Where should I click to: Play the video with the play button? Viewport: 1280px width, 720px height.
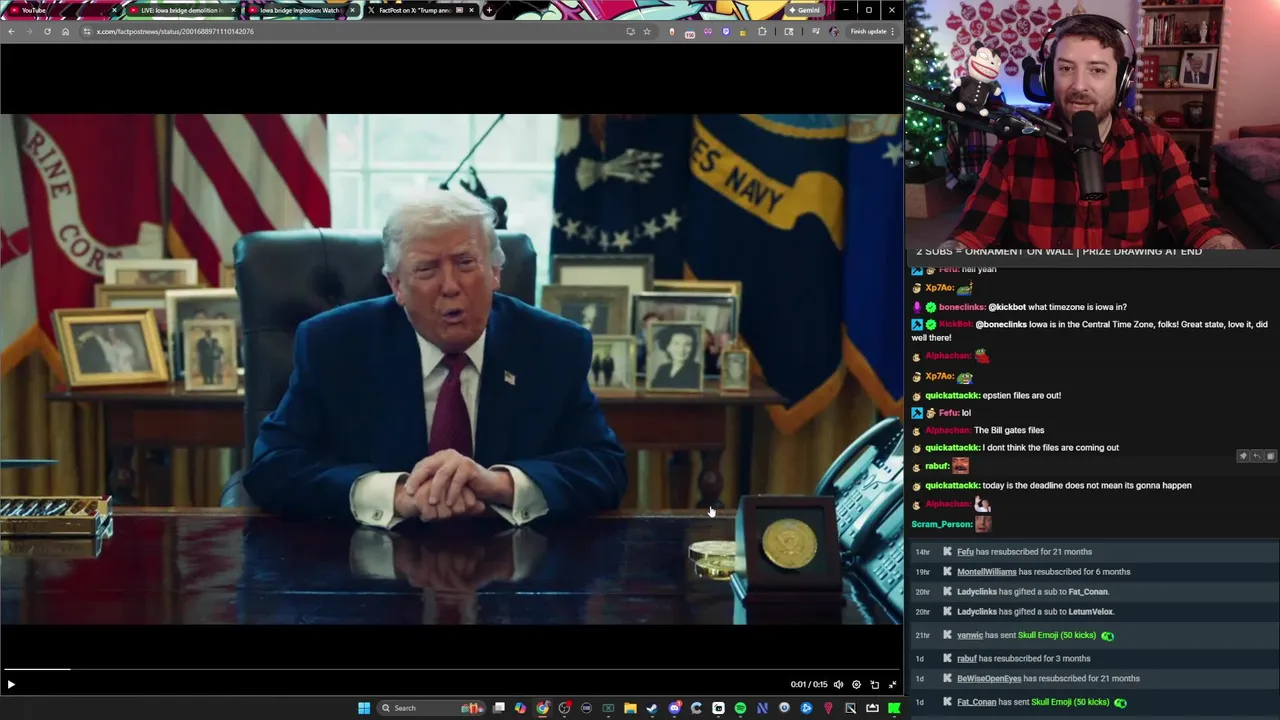pos(11,684)
